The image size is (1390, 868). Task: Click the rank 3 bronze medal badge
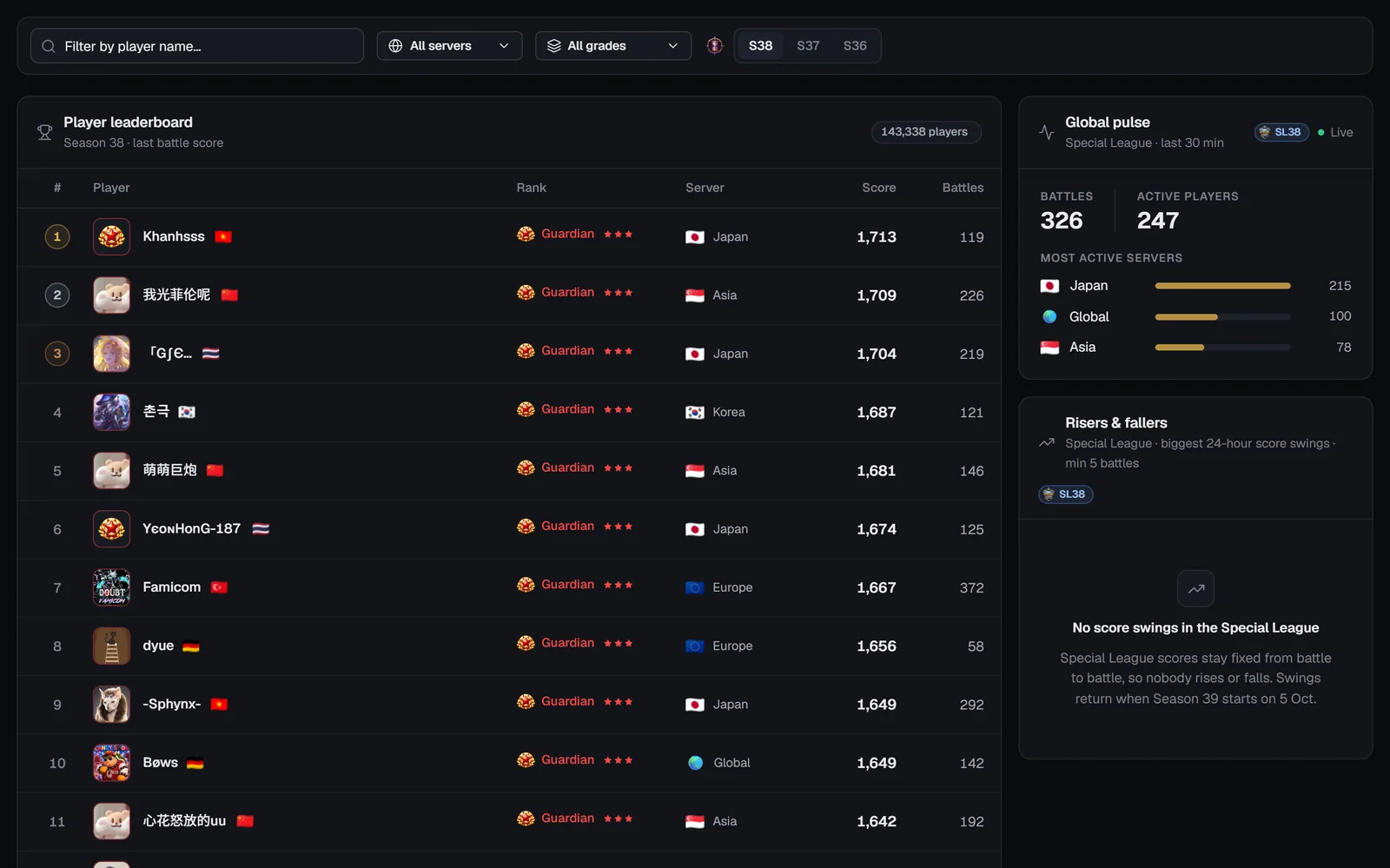[x=57, y=354]
